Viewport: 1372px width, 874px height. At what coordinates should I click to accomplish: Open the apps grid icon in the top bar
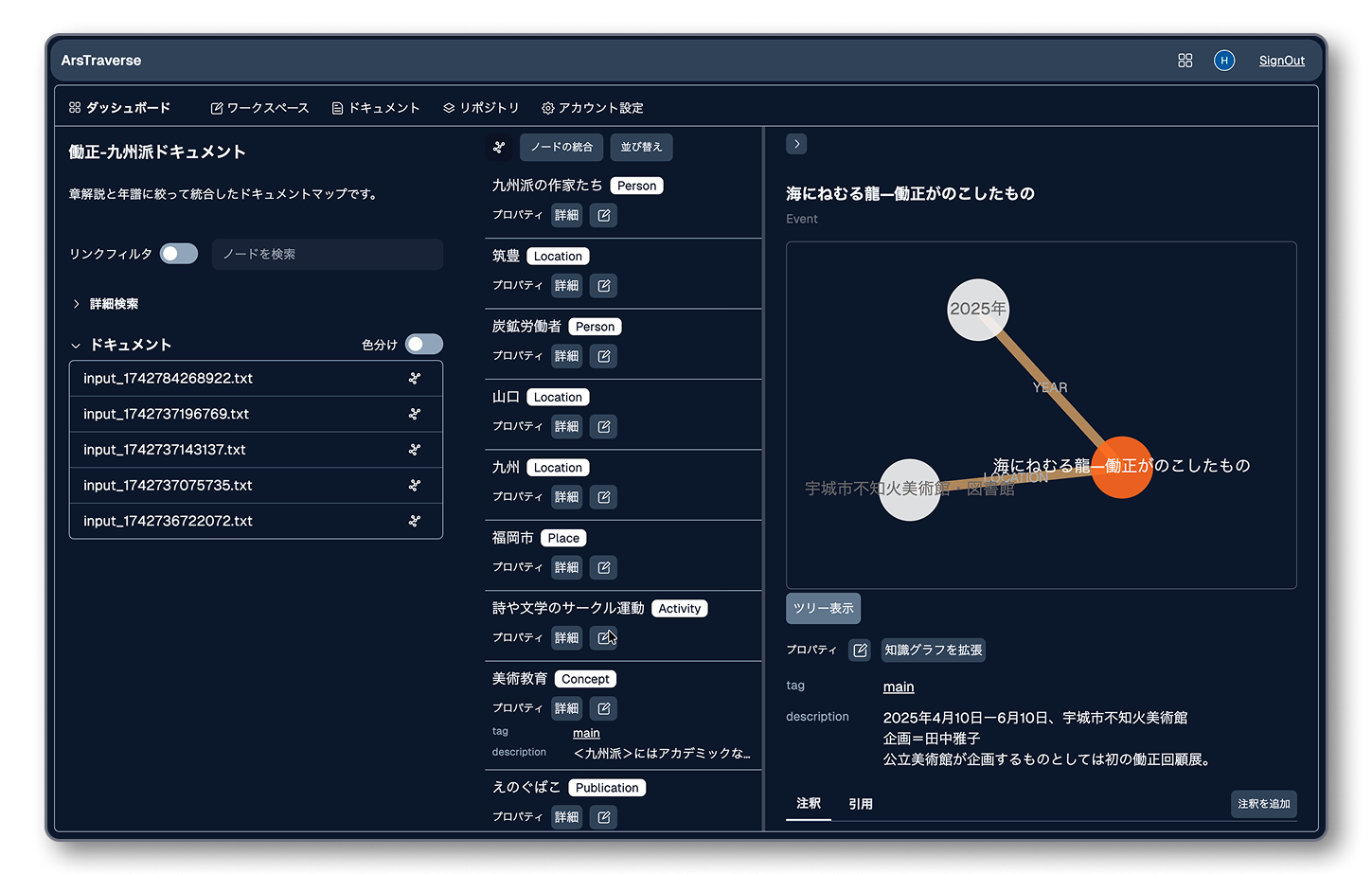tap(1185, 60)
